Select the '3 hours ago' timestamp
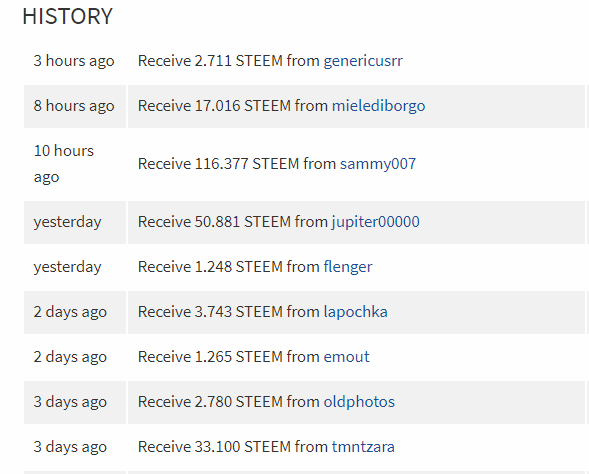The image size is (589, 474). pyautogui.click(x=74, y=61)
